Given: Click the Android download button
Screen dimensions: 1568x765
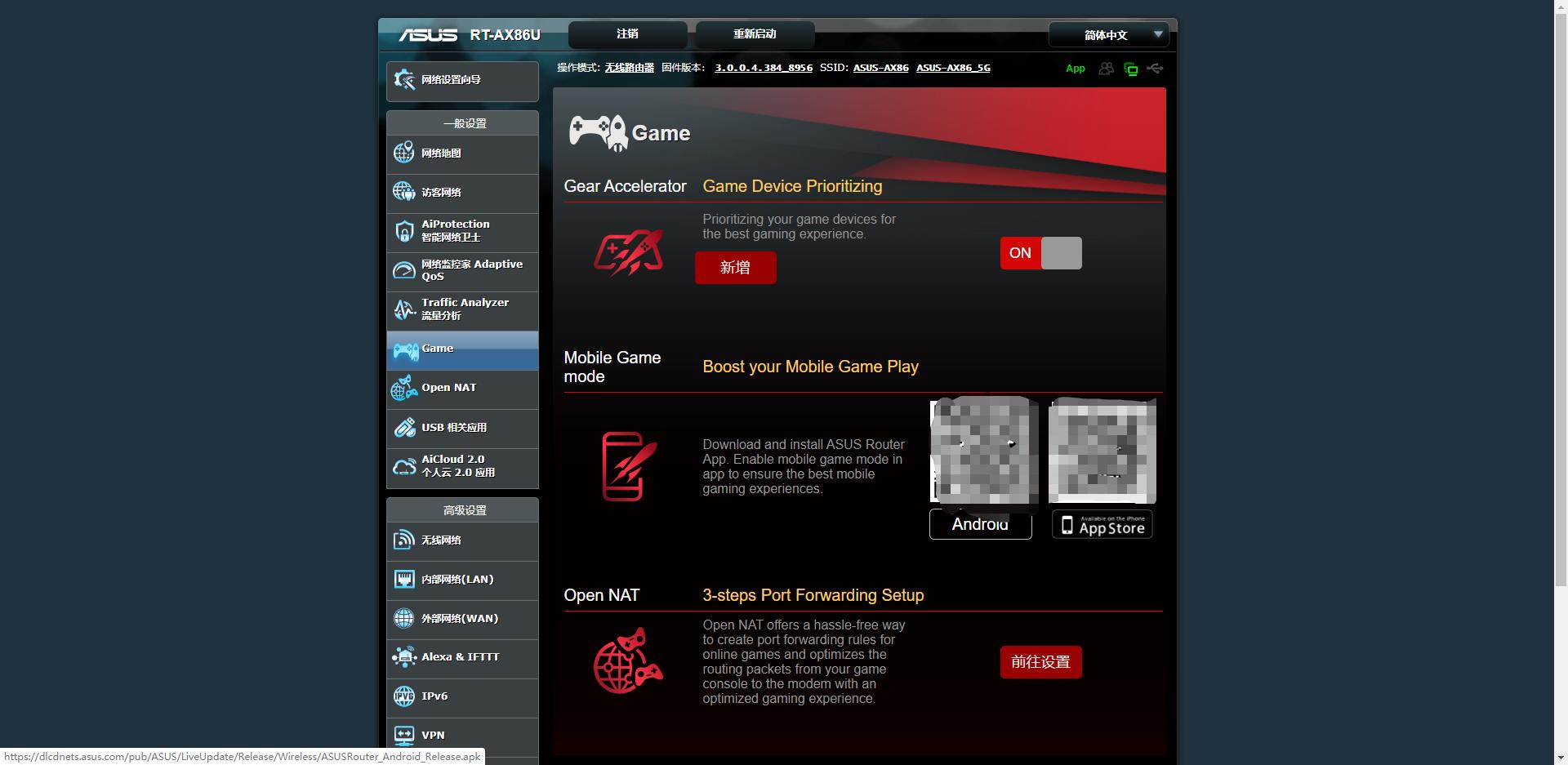Looking at the screenshot, I should pyautogui.click(x=980, y=524).
